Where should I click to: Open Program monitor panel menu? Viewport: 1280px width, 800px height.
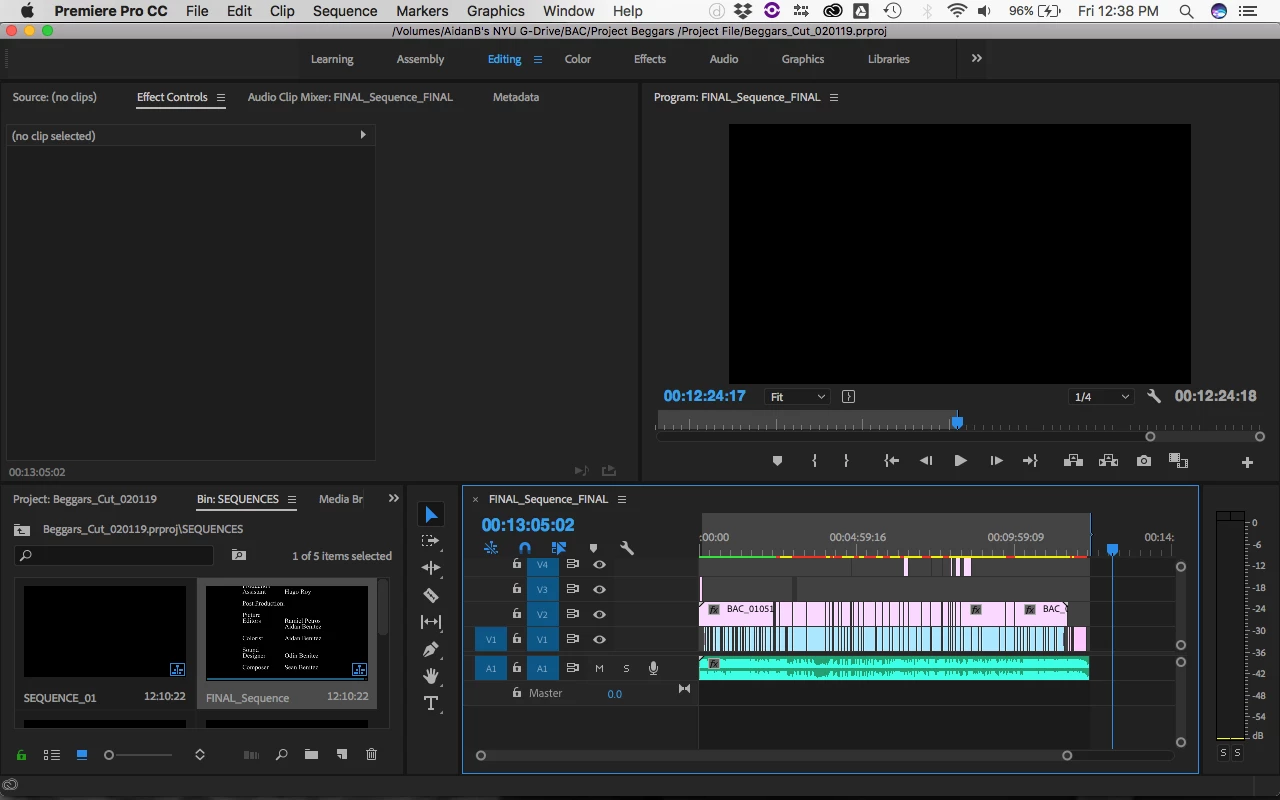[833, 97]
